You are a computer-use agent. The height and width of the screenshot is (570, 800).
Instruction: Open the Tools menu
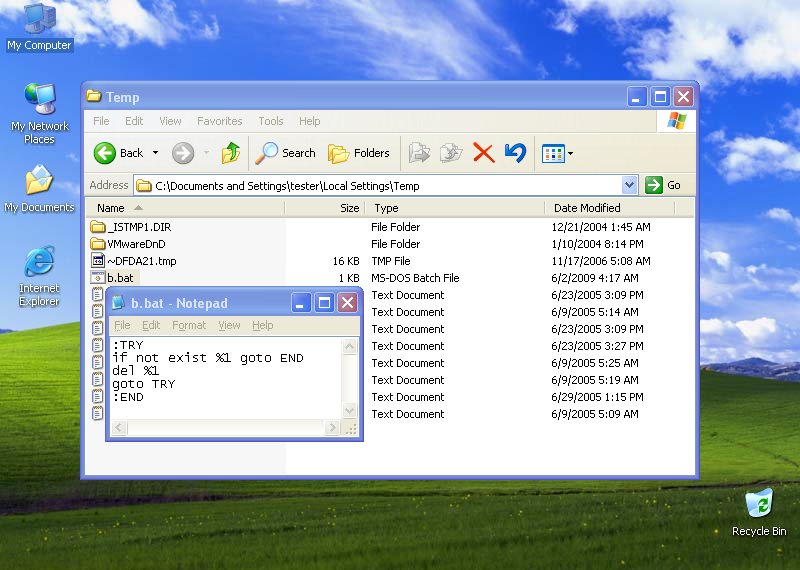click(x=270, y=121)
